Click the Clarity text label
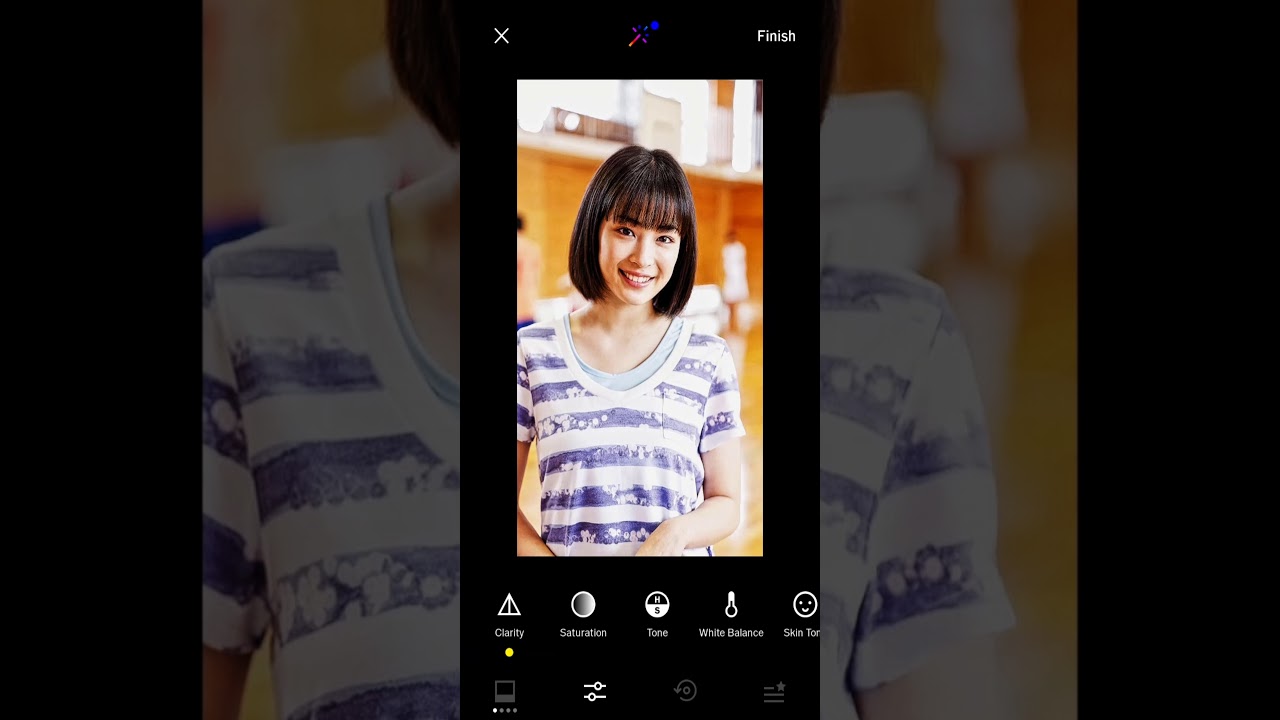The image size is (1280, 720). 509,633
